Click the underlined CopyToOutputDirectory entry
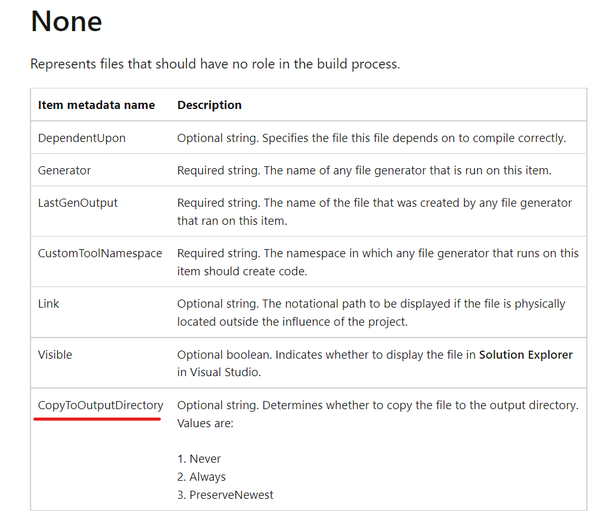 [100, 405]
